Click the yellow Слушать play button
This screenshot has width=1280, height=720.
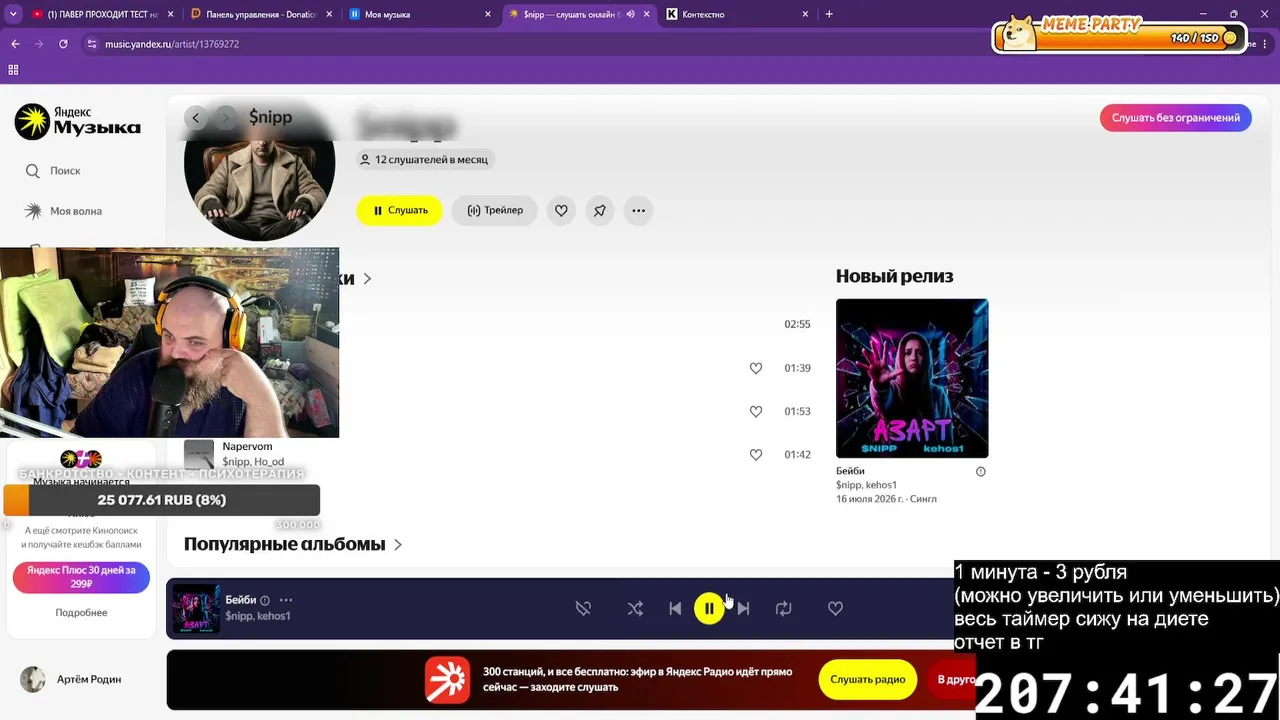click(399, 210)
